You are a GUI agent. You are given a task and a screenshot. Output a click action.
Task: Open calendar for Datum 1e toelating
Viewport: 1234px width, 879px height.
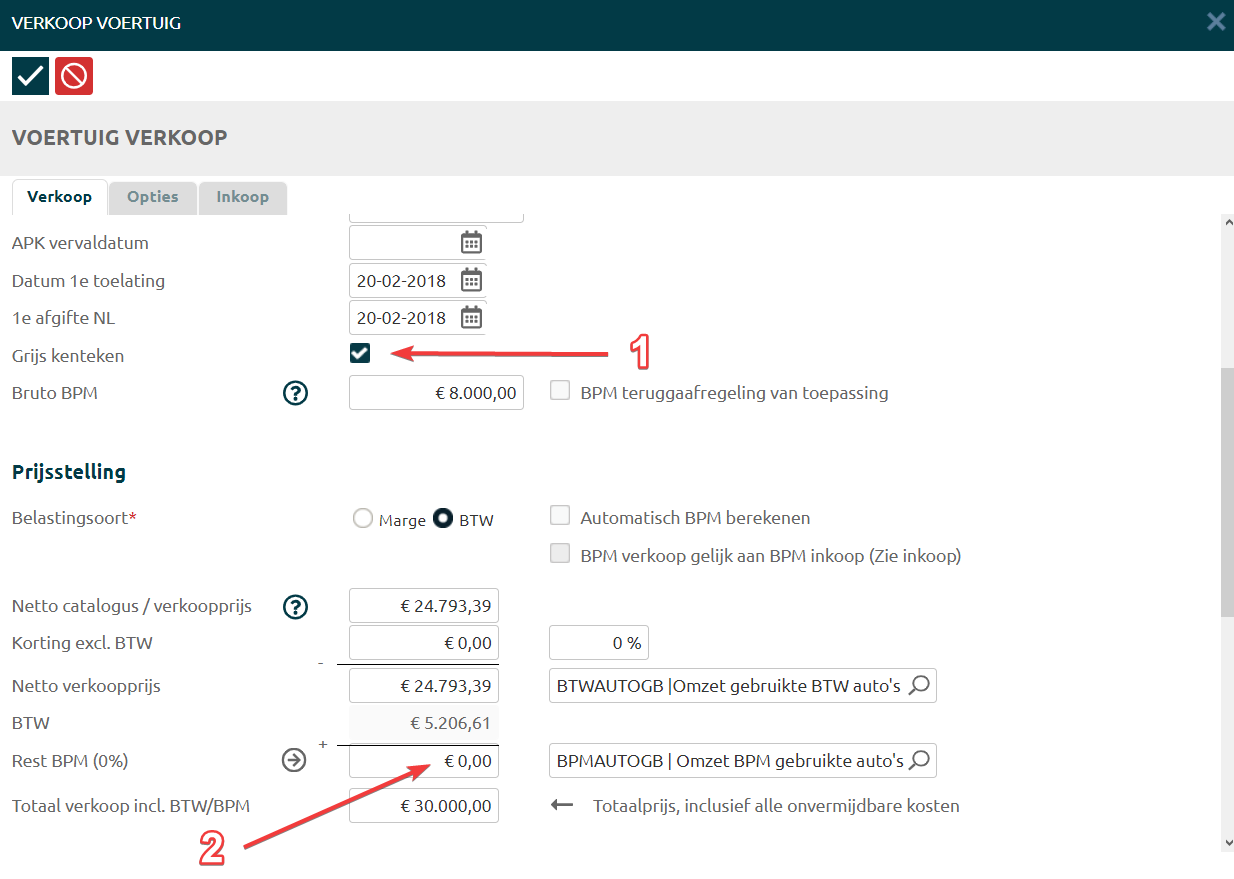pos(471,280)
